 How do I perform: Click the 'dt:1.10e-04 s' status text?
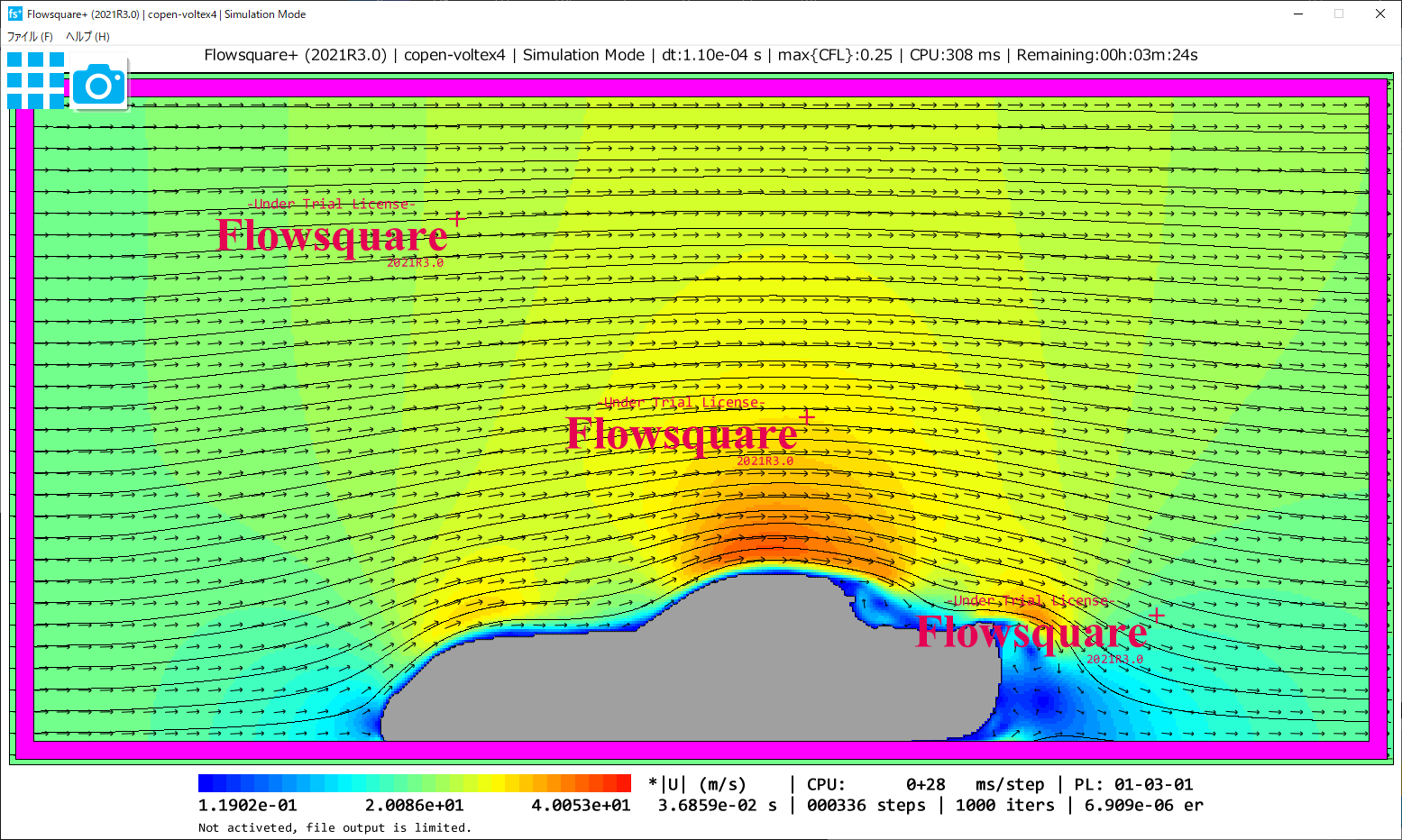click(711, 55)
